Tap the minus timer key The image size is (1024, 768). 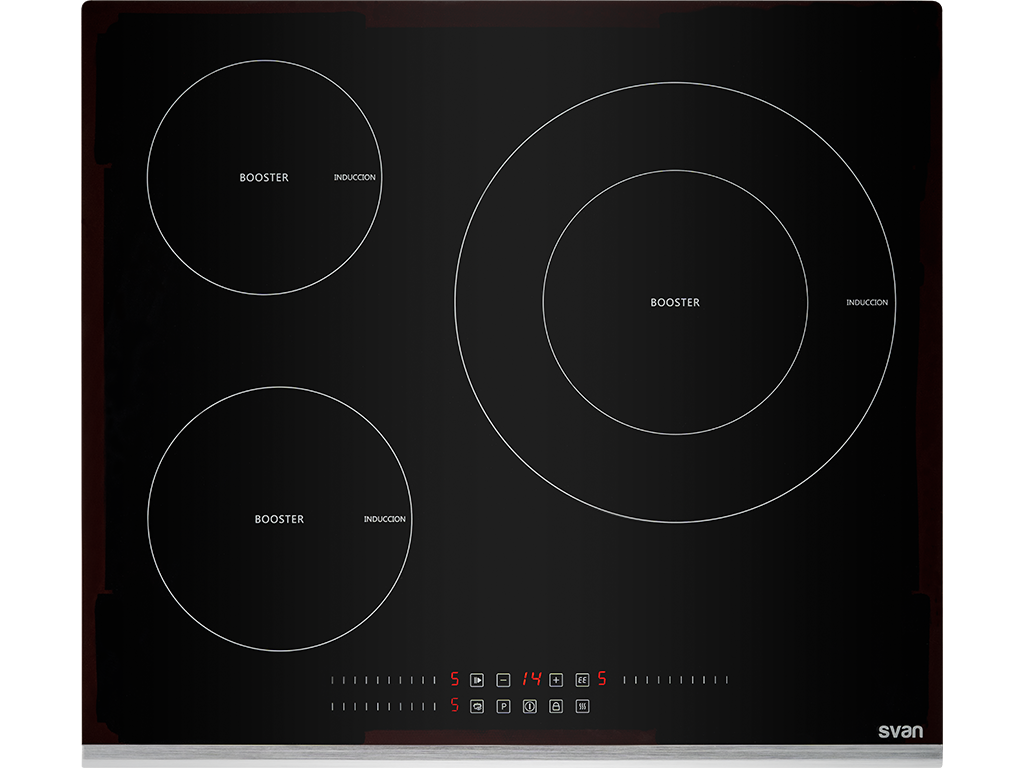tap(503, 680)
